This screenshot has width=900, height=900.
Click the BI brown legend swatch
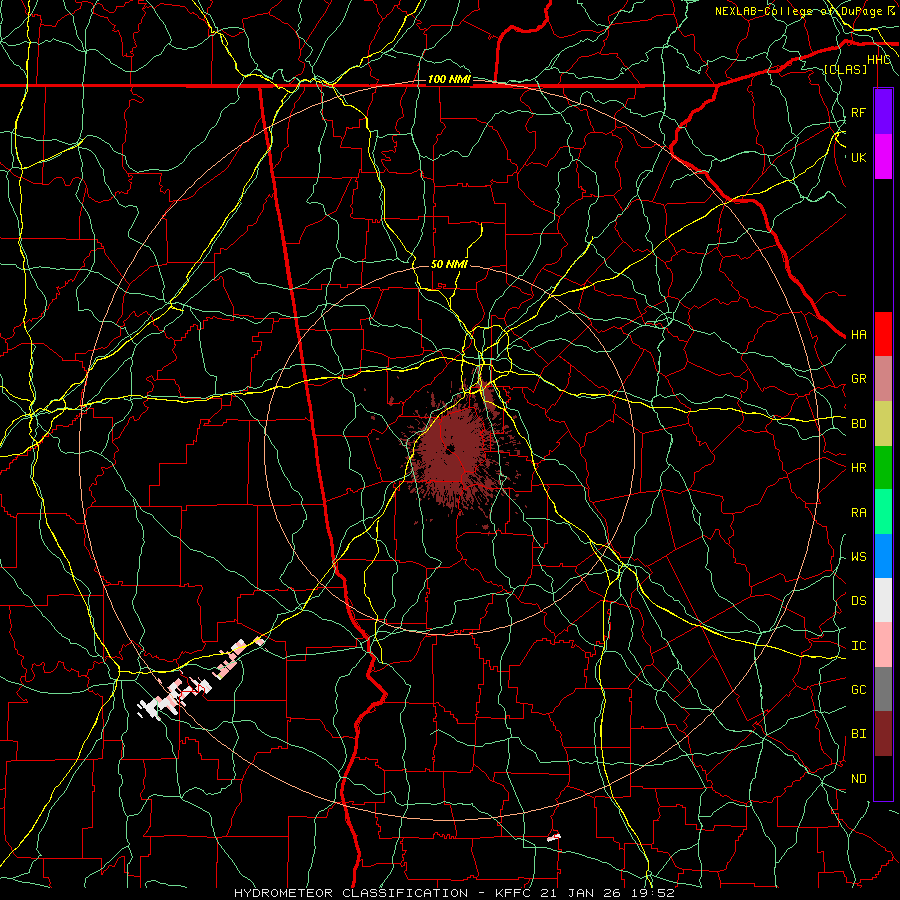click(x=883, y=734)
